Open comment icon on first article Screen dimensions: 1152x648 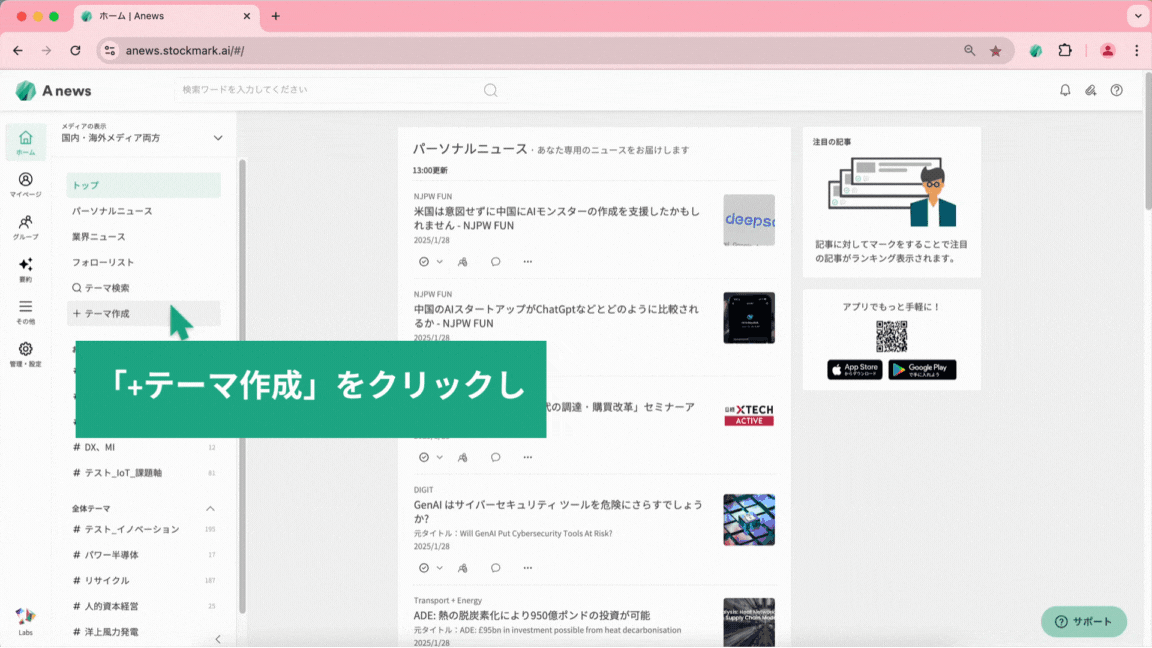[495, 262]
